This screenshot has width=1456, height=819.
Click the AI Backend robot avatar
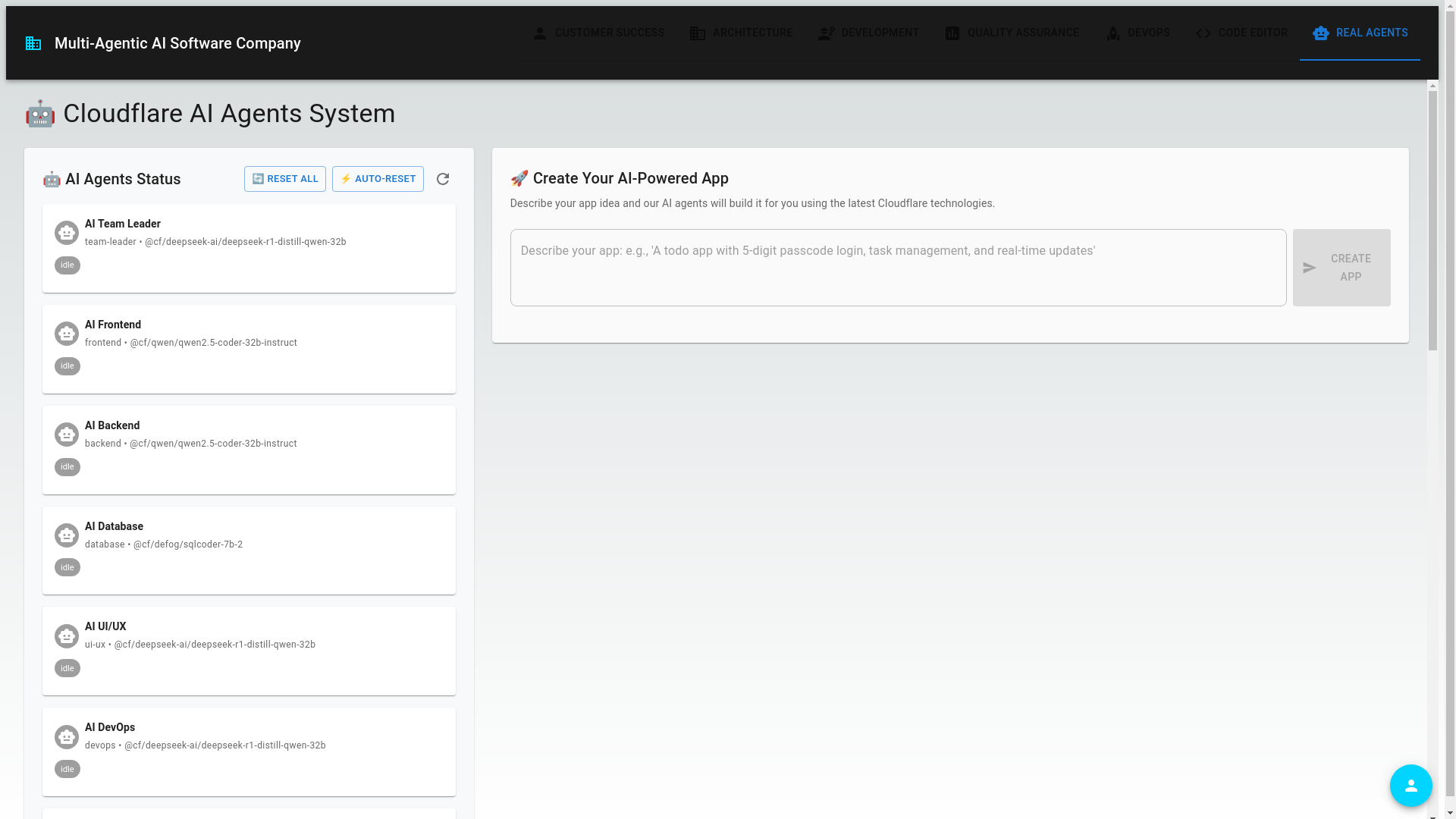pyautogui.click(x=67, y=435)
